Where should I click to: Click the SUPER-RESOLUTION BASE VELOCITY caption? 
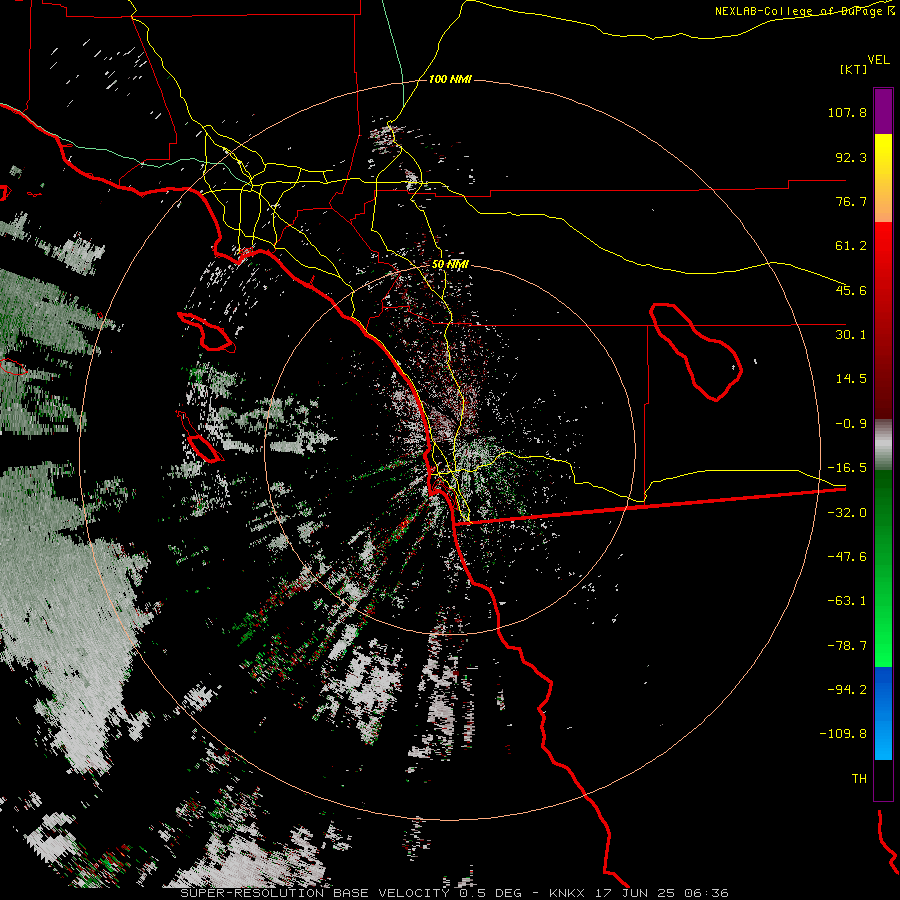click(315, 893)
